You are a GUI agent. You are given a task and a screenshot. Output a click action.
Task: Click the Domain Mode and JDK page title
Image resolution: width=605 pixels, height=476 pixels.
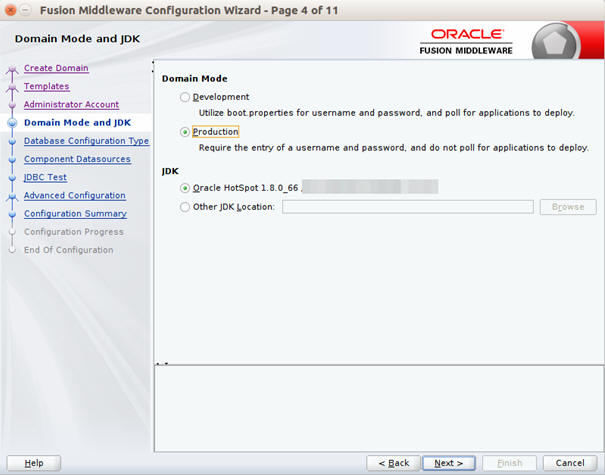tap(77, 39)
